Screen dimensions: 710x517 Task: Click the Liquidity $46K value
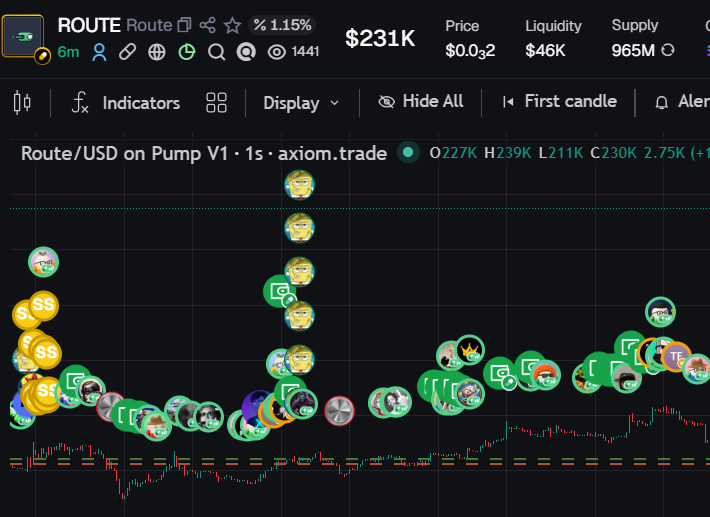[x=545, y=51]
